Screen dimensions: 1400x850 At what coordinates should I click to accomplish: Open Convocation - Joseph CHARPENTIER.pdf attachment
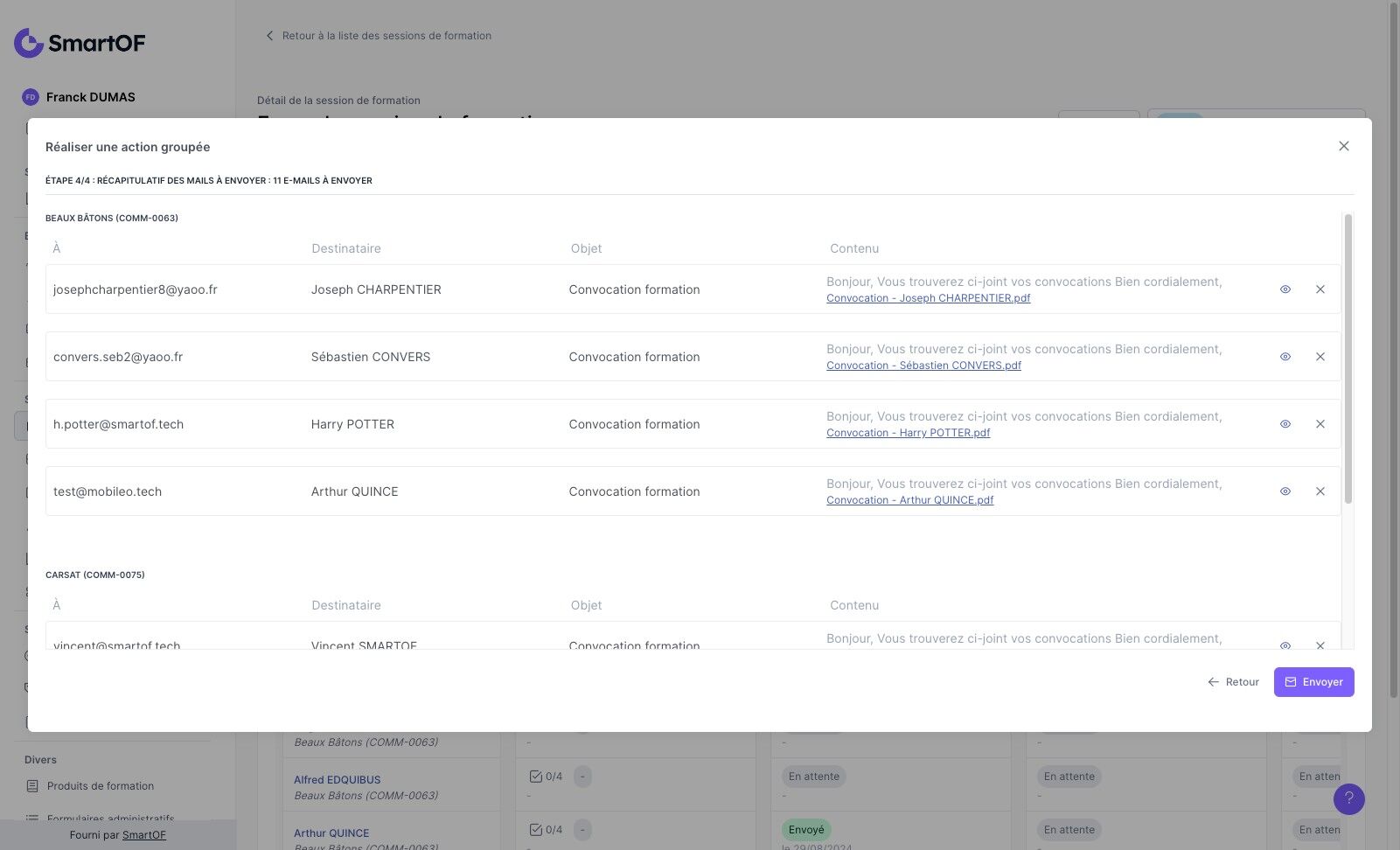click(x=928, y=298)
